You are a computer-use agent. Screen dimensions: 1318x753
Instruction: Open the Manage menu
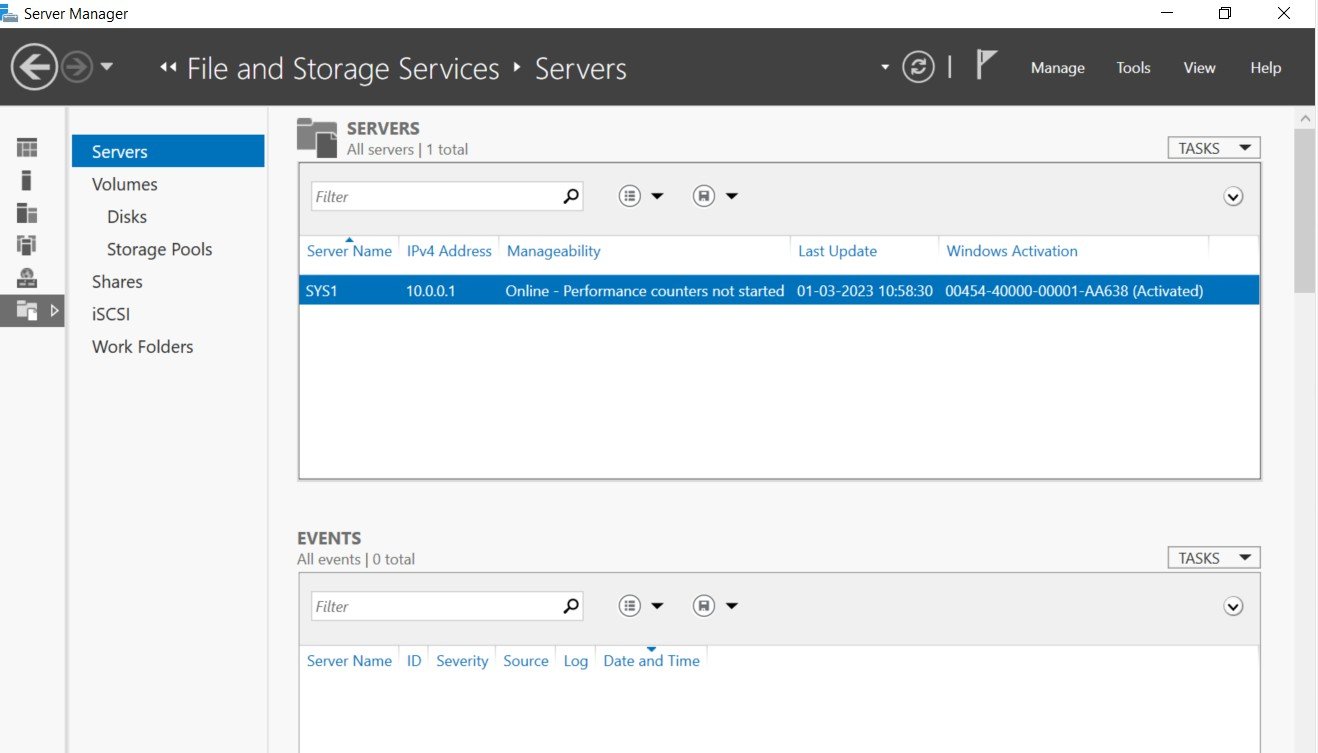[x=1058, y=68]
